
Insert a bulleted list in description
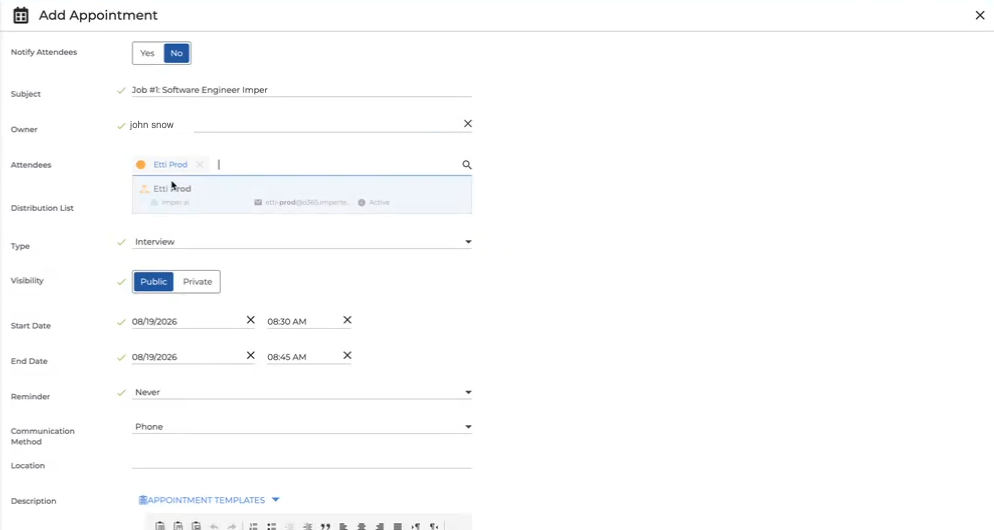click(x=271, y=526)
